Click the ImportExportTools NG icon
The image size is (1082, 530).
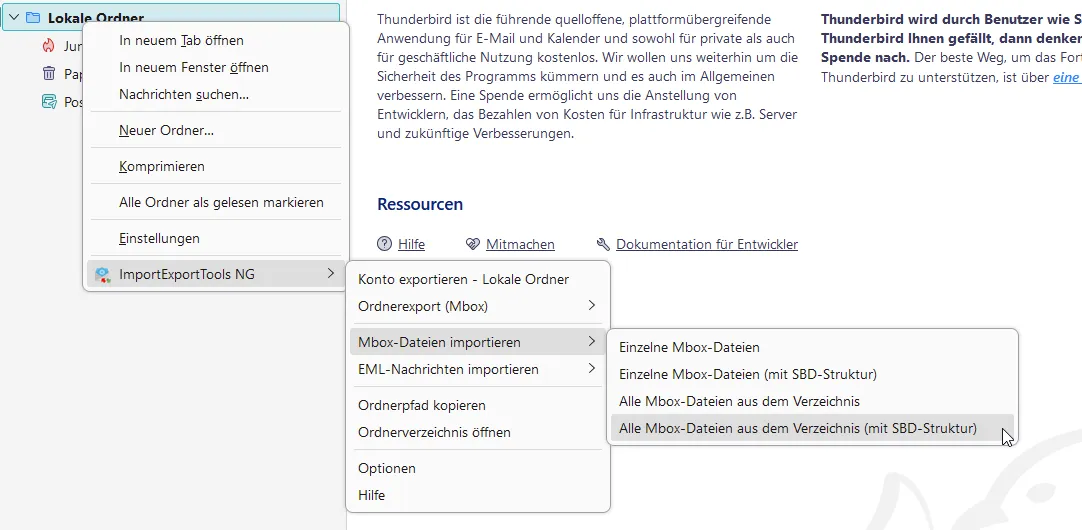pyautogui.click(x=103, y=275)
